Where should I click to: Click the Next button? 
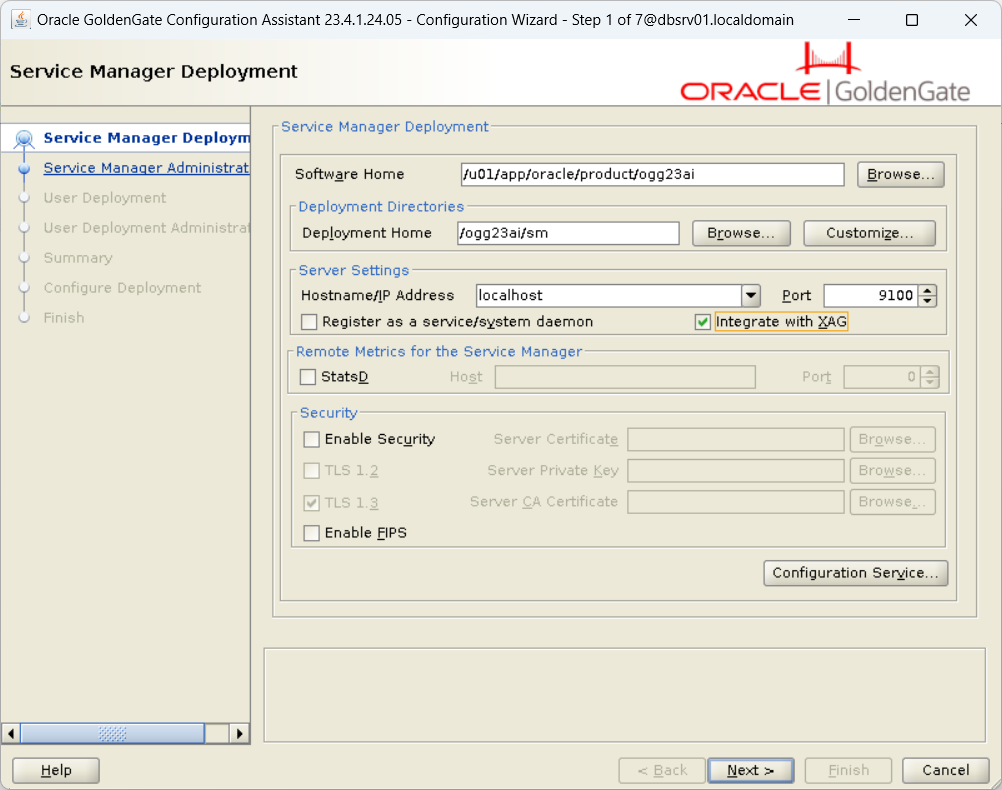(751, 771)
